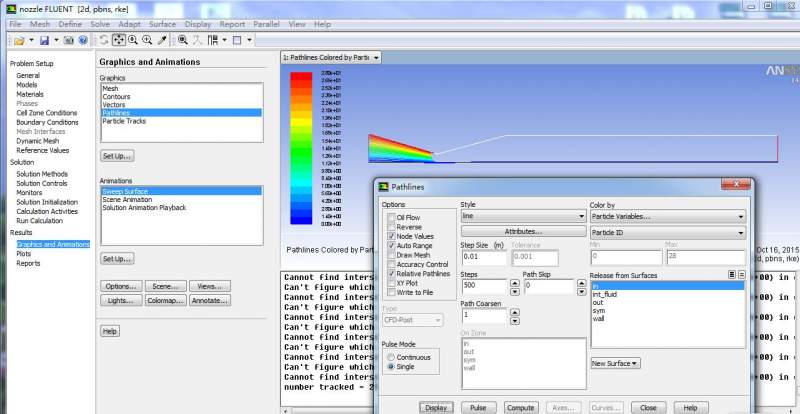Enable the Oil Flow checkbox
800x414 pixels.
click(390, 217)
